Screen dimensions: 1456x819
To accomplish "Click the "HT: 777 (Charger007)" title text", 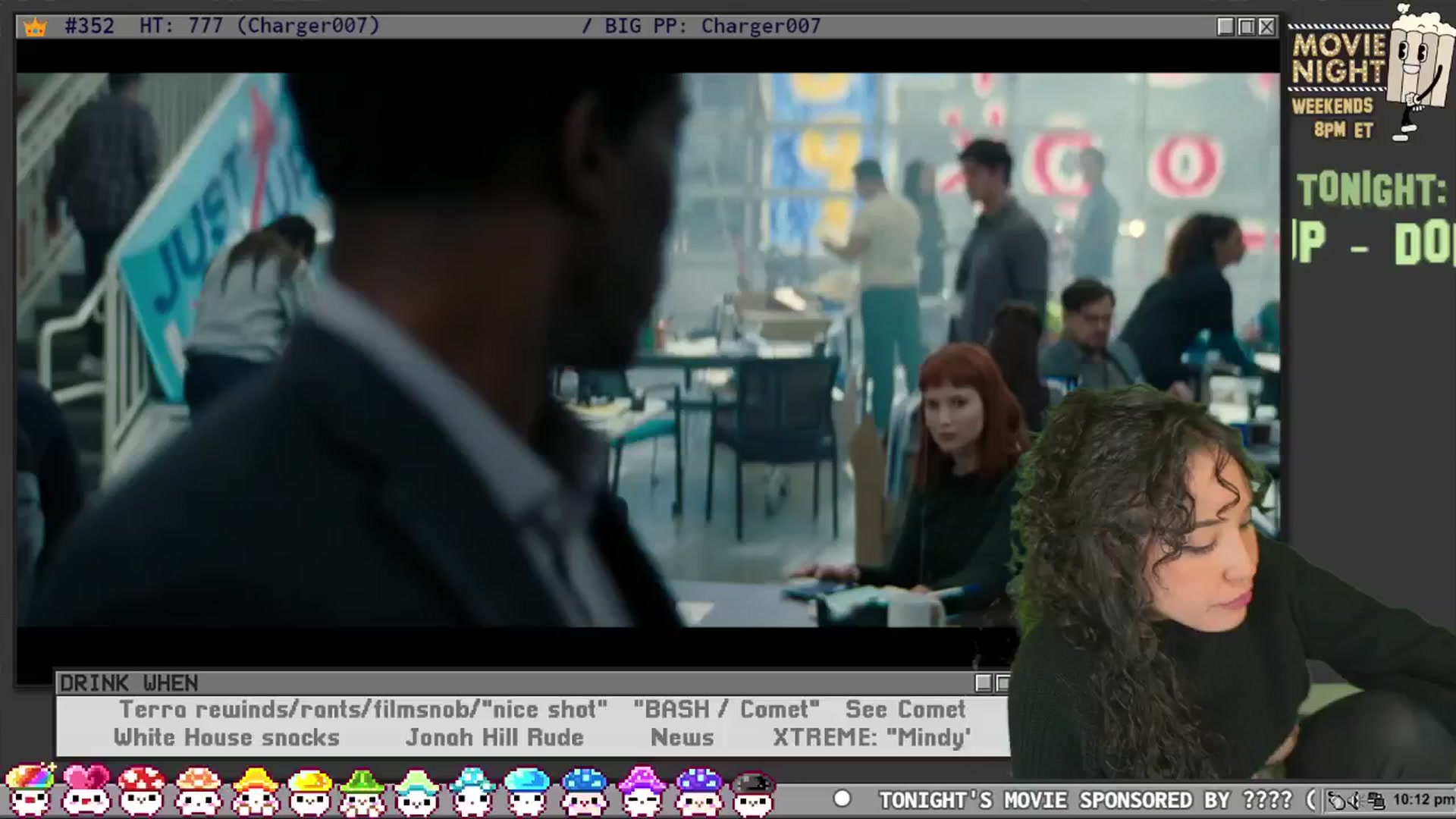I will 259,27.
